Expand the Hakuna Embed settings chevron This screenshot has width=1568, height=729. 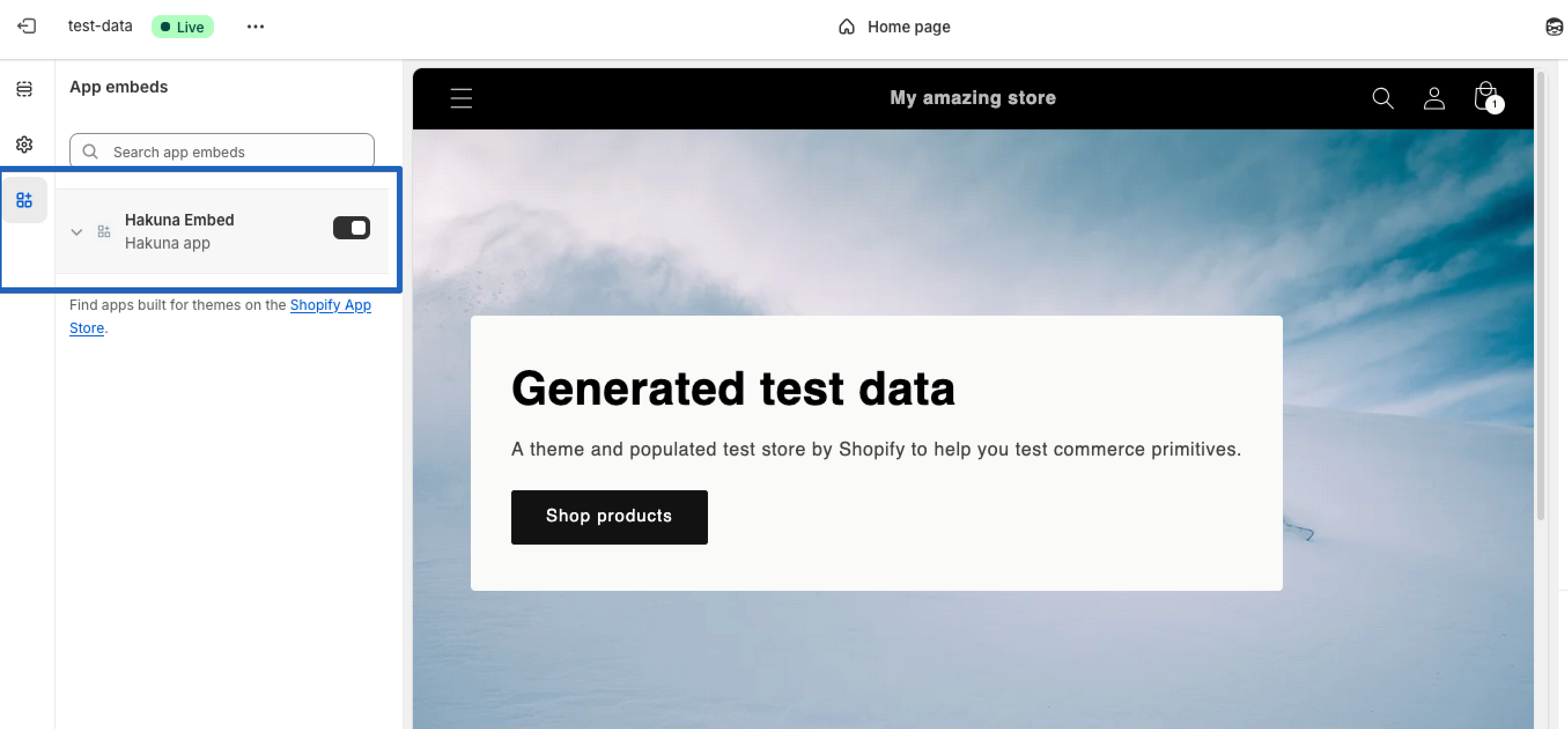tap(77, 232)
